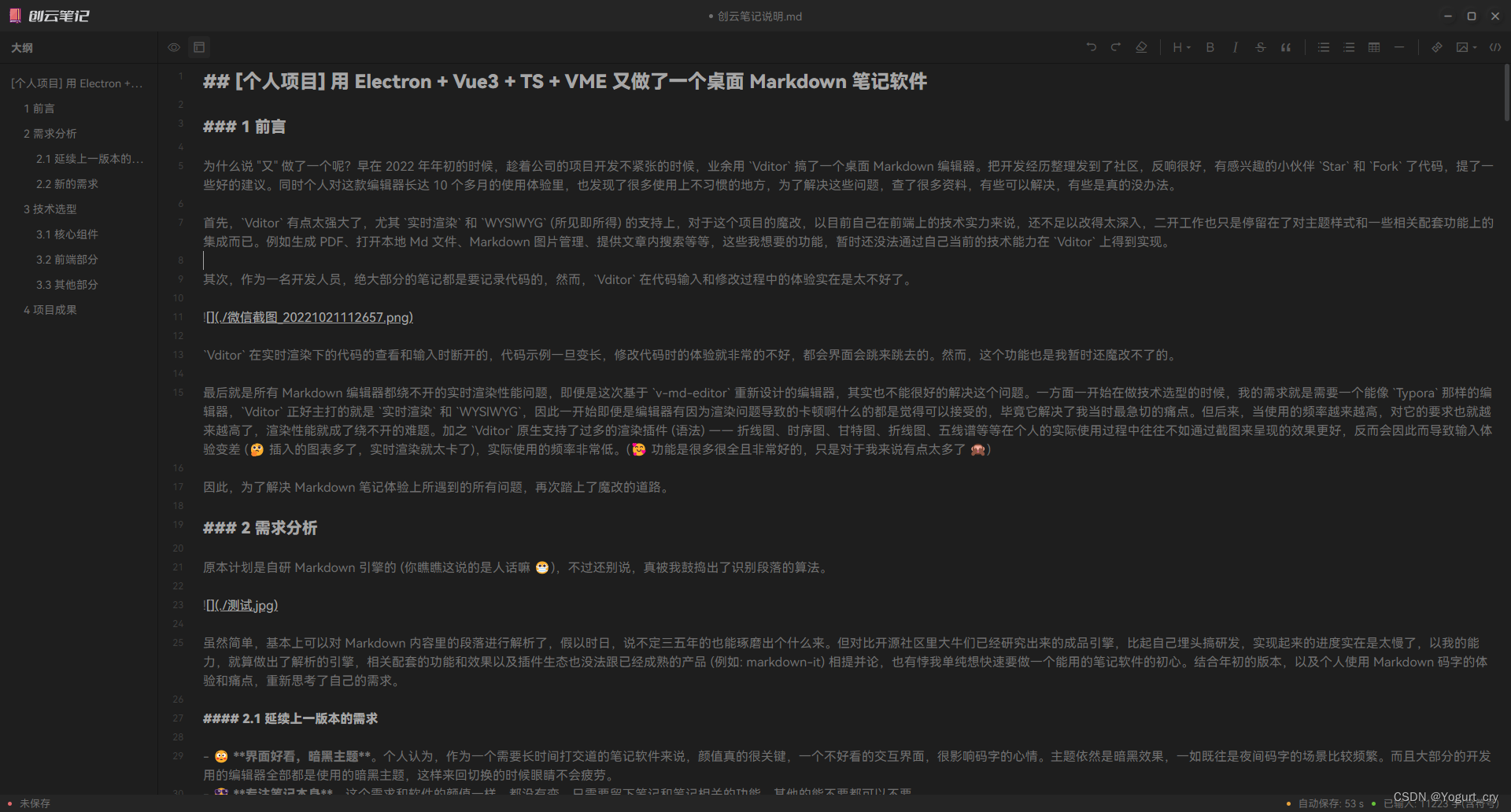Viewport: 1511px width, 812px height.
Task: Select outline heading 3.2 前端部分
Action: coord(66,259)
